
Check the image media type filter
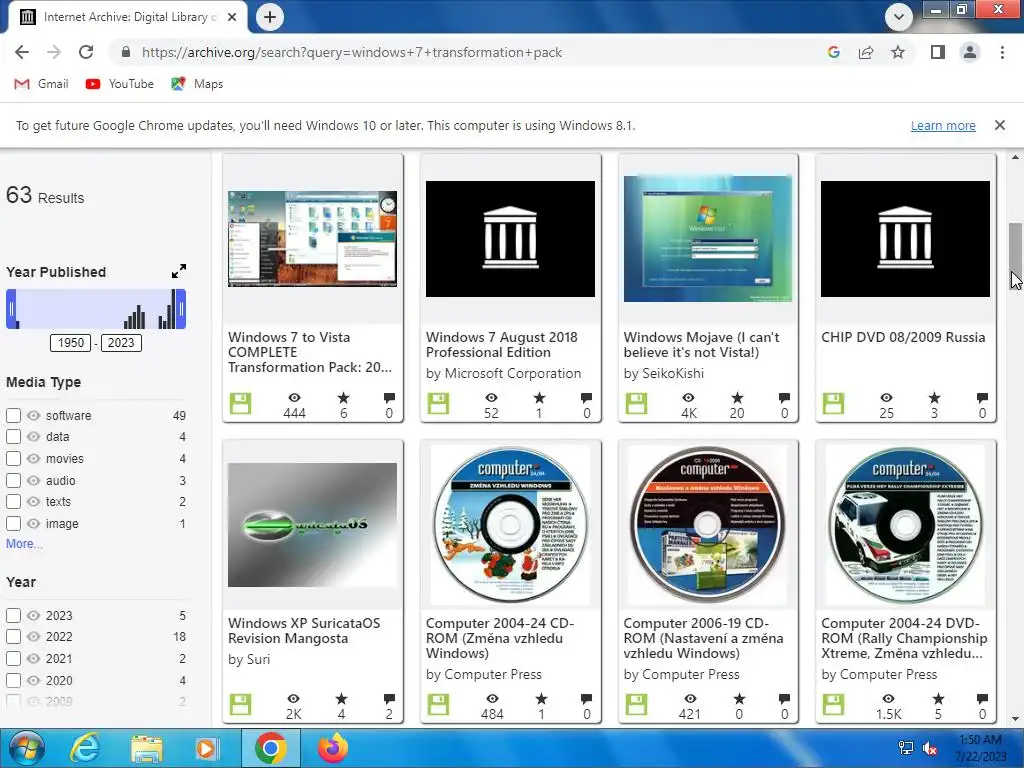pos(13,523)
